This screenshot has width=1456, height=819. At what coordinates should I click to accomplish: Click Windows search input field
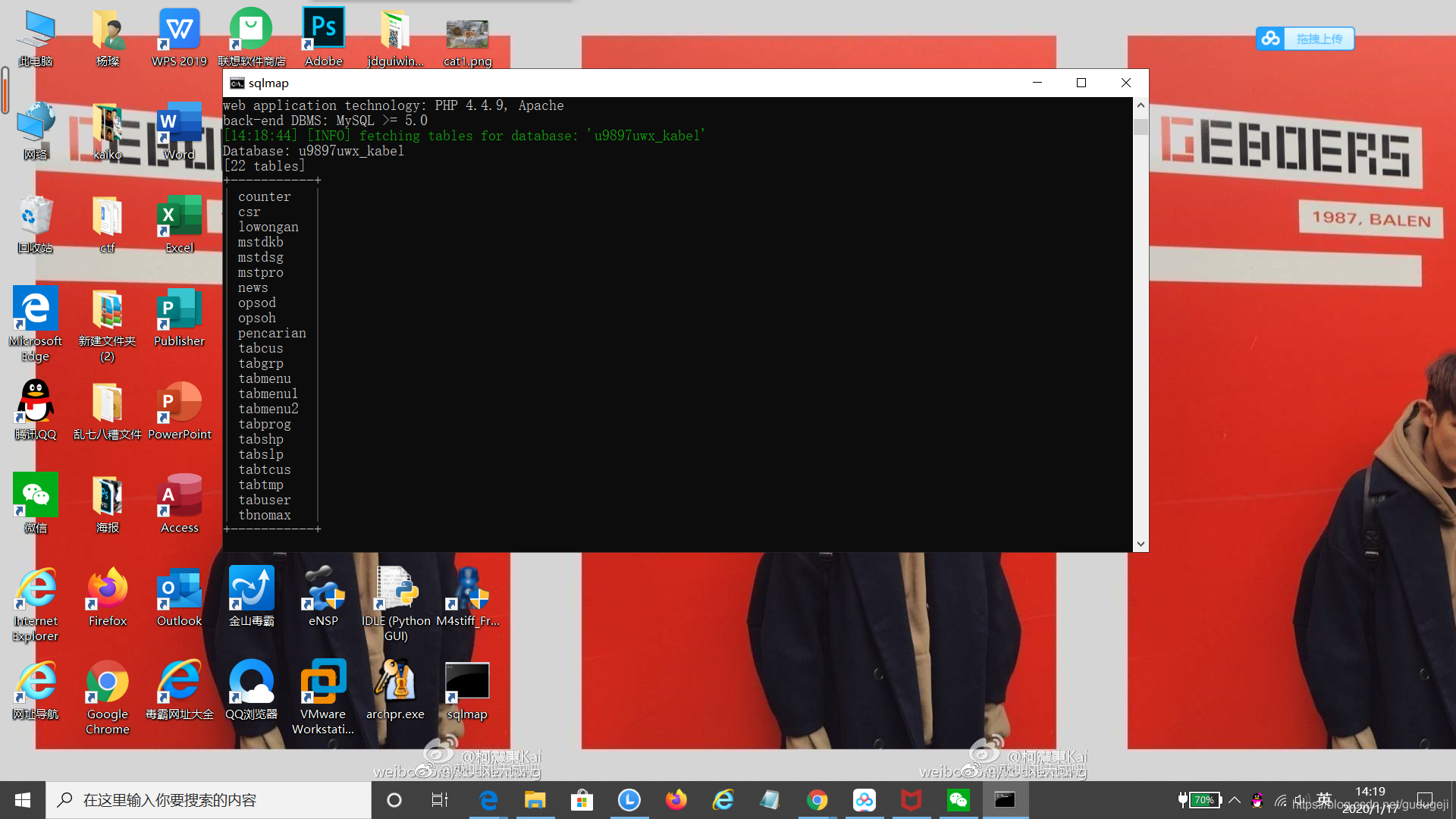pyautogui.click(x=209, y=799)
